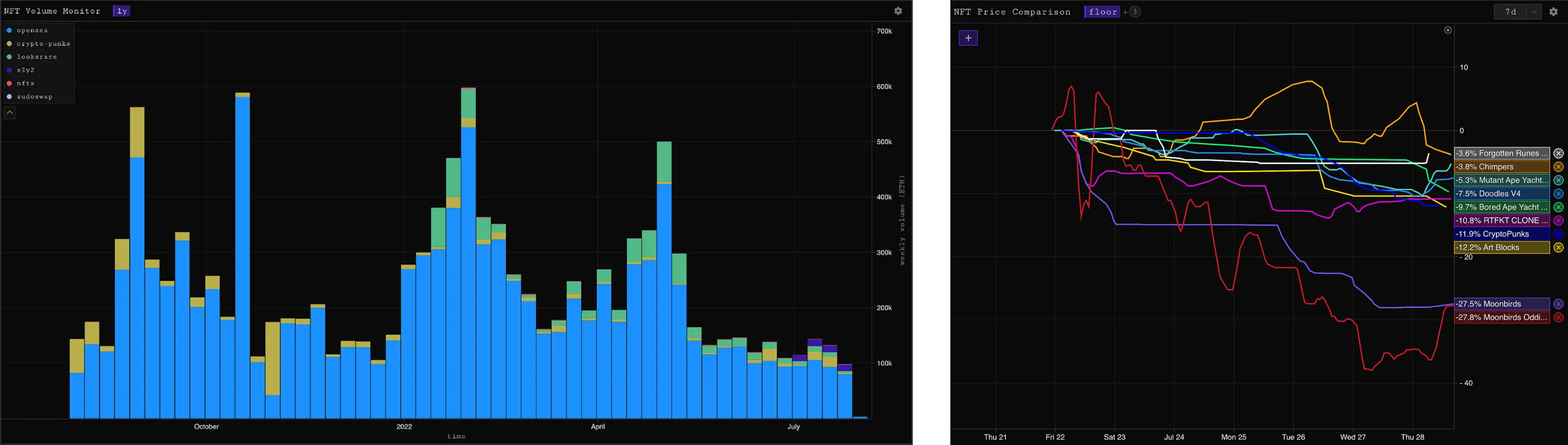Remove Art Blocks series X icon

(1558, 247)
